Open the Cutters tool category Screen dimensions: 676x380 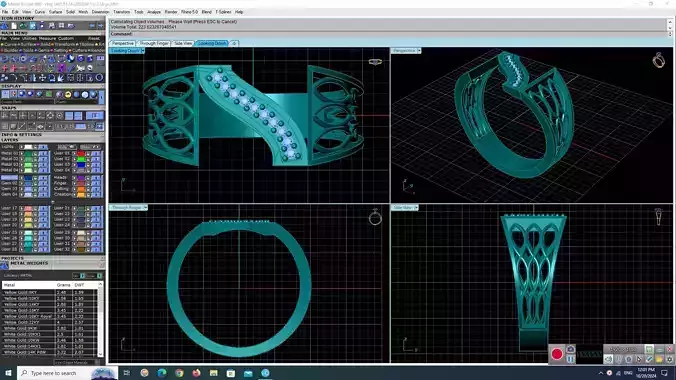point(79,50)
